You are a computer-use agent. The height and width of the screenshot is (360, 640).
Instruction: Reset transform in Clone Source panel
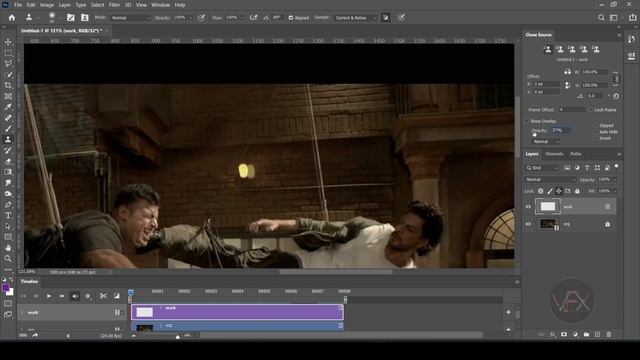tap(616, 96)
